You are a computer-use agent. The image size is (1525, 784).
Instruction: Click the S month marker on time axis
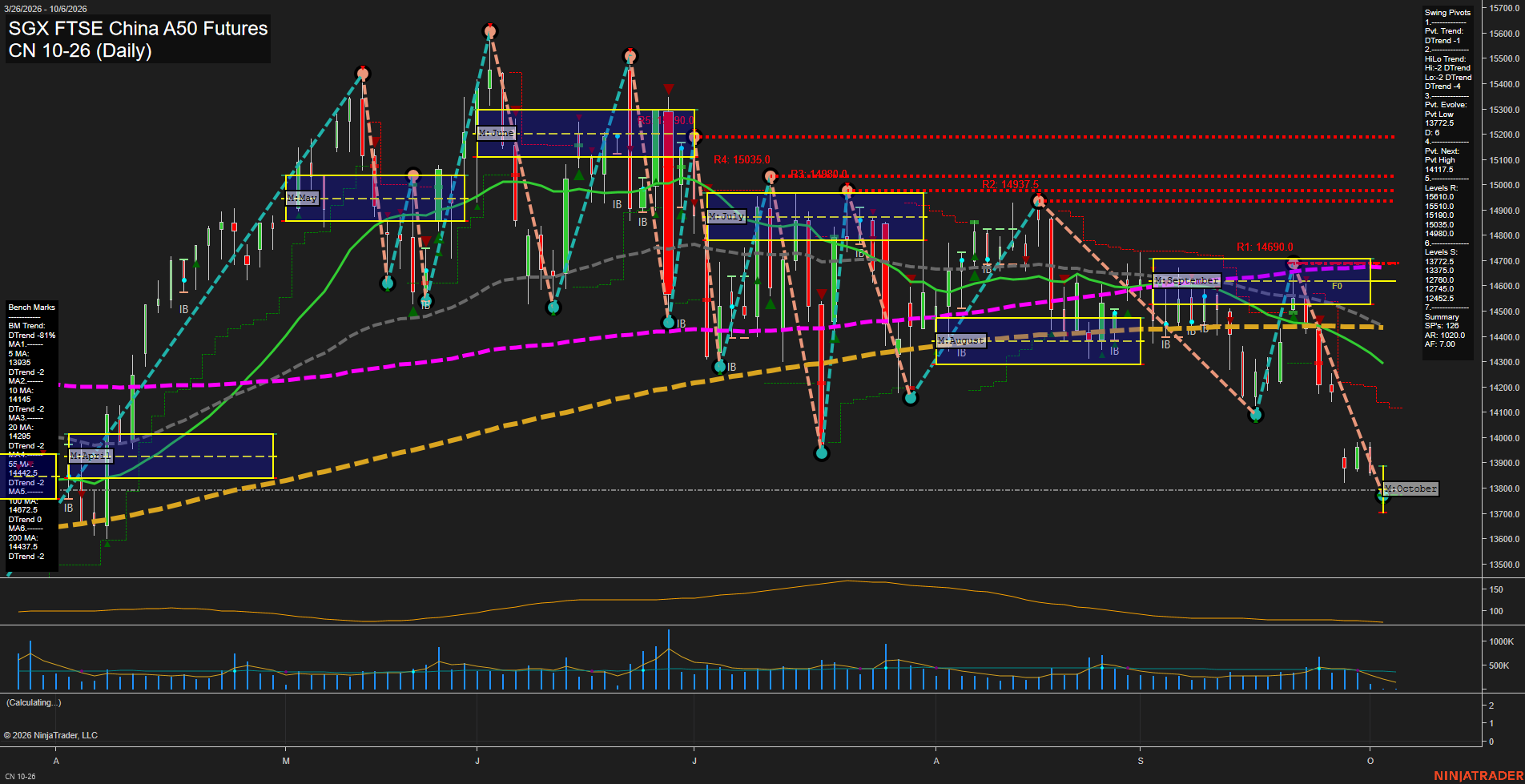pos(1141,761)
